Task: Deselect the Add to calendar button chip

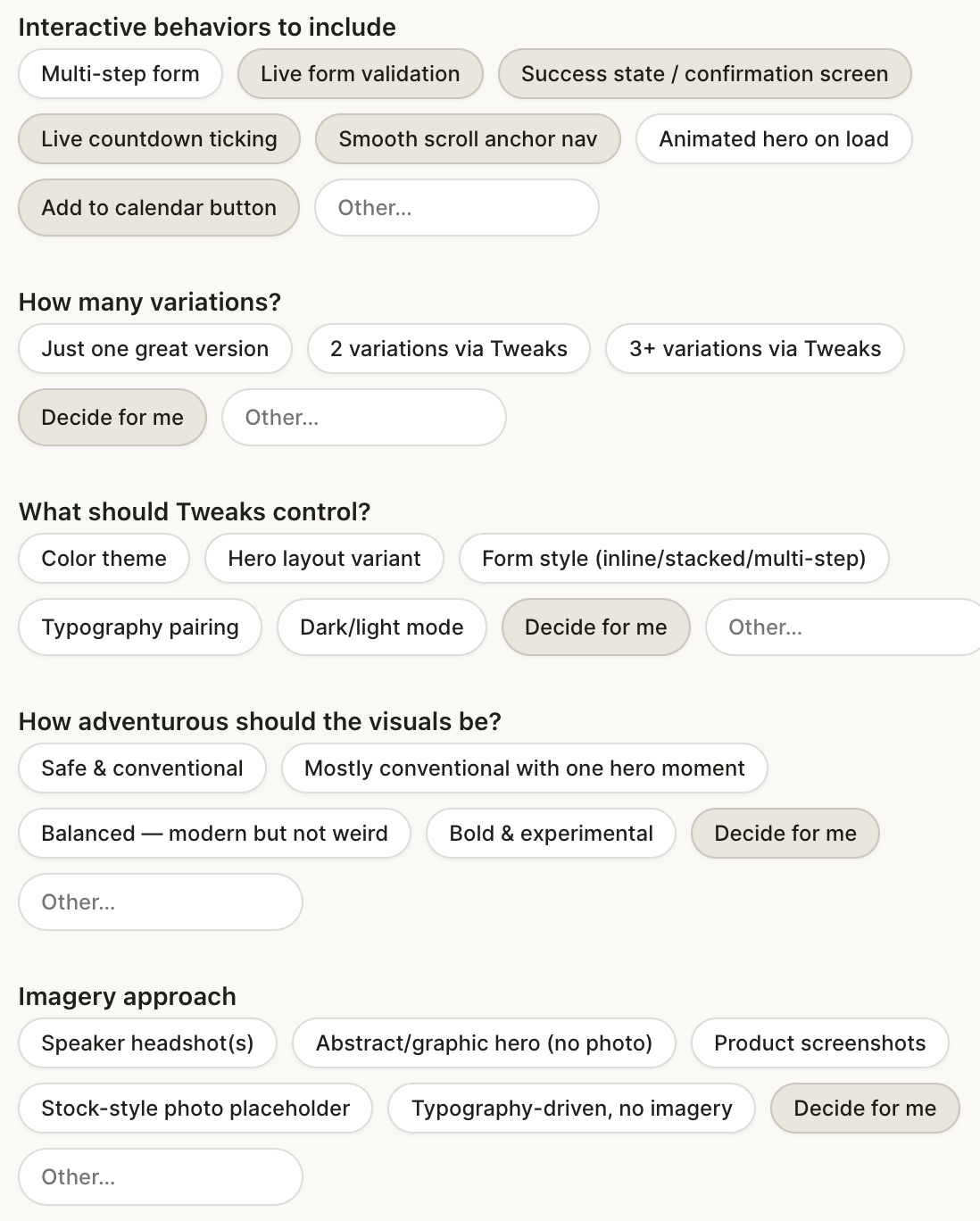Action: (x=159, y=208)
